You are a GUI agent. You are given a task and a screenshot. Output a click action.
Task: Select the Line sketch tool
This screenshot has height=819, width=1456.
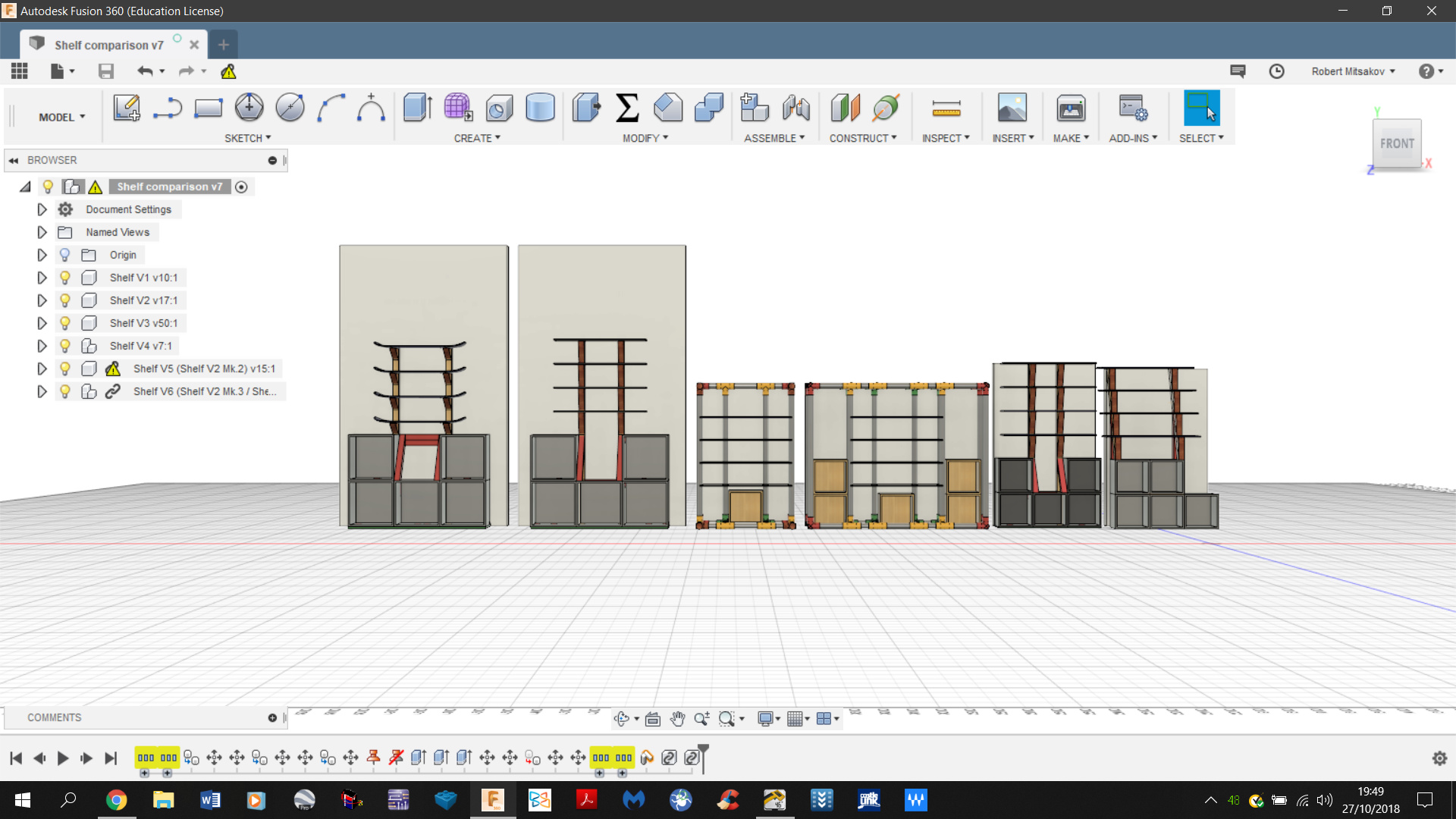coord(167,108)
